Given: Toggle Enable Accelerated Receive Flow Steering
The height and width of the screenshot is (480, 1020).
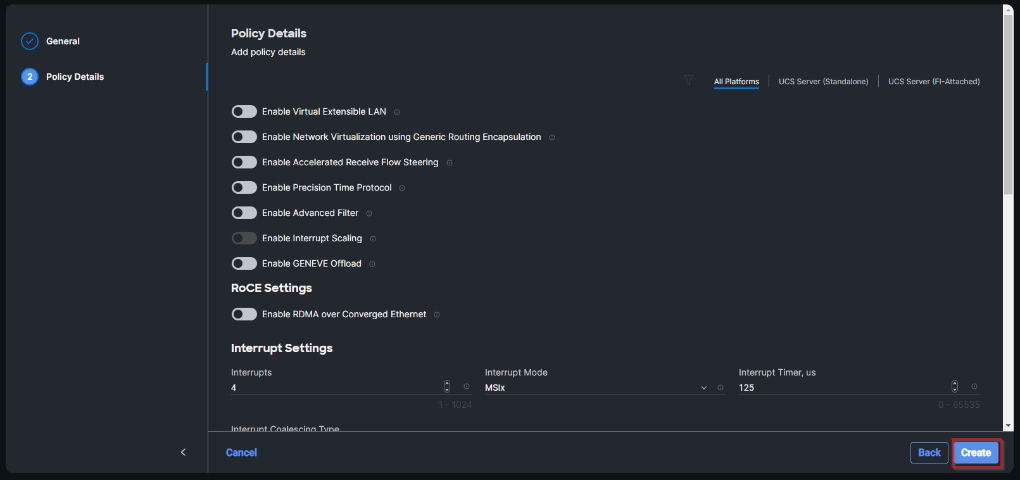Looking at the screenshot, I should click(x=244, y=162).
